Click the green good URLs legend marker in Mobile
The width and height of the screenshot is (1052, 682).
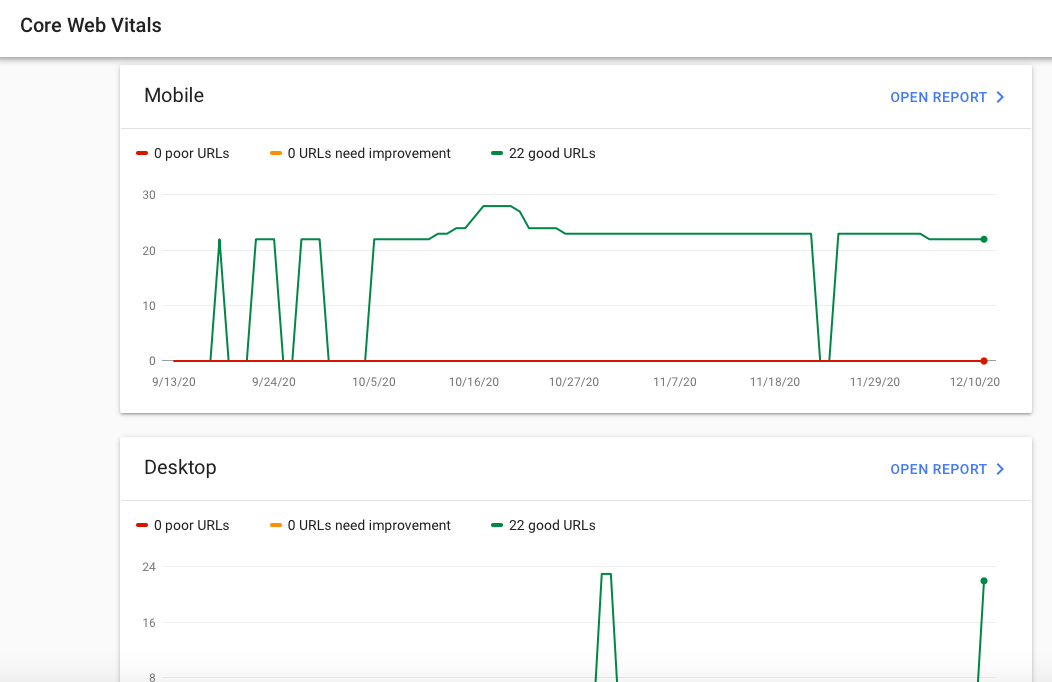point(497,154)
